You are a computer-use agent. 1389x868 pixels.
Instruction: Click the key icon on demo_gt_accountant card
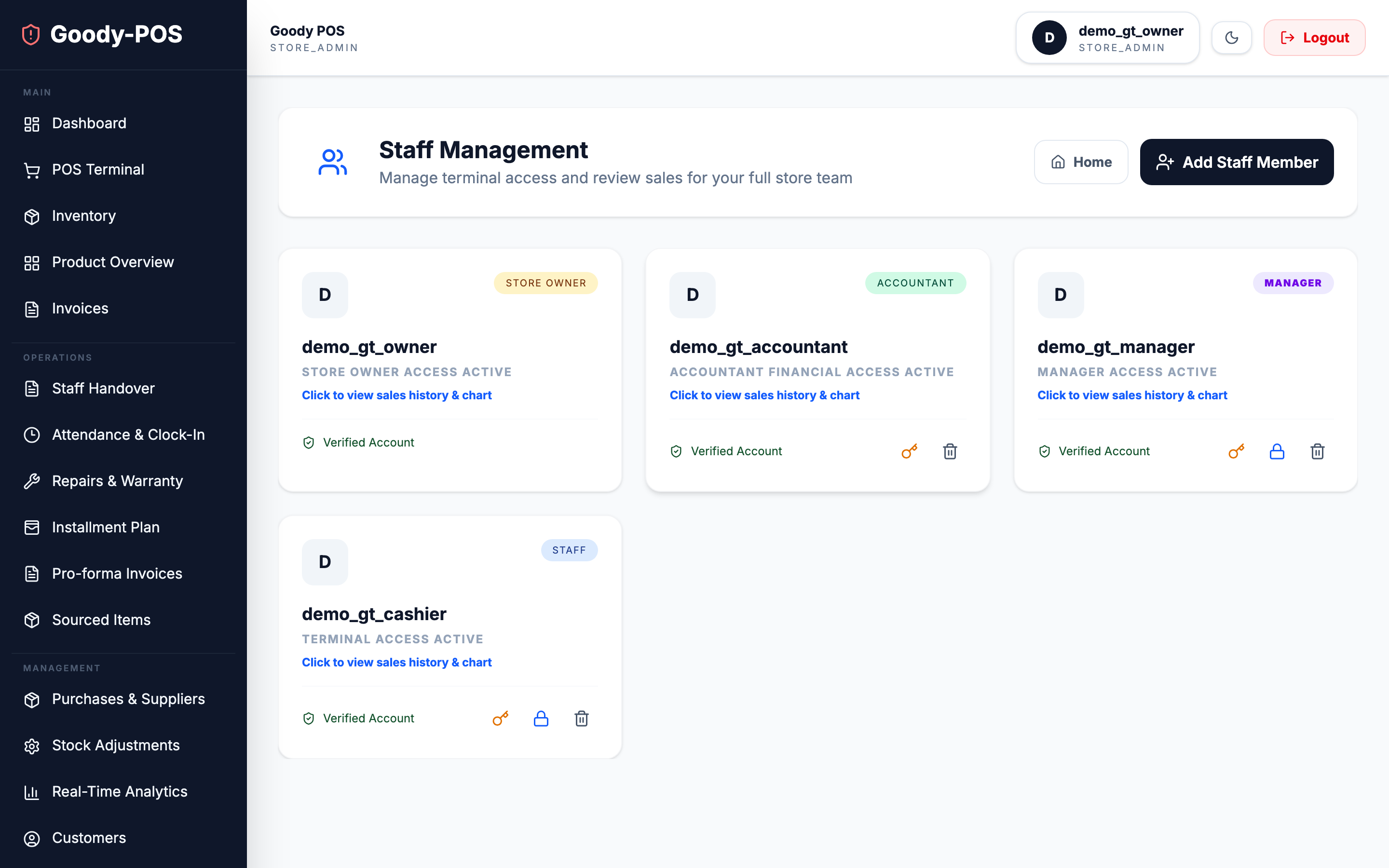(x=909, y=451)
